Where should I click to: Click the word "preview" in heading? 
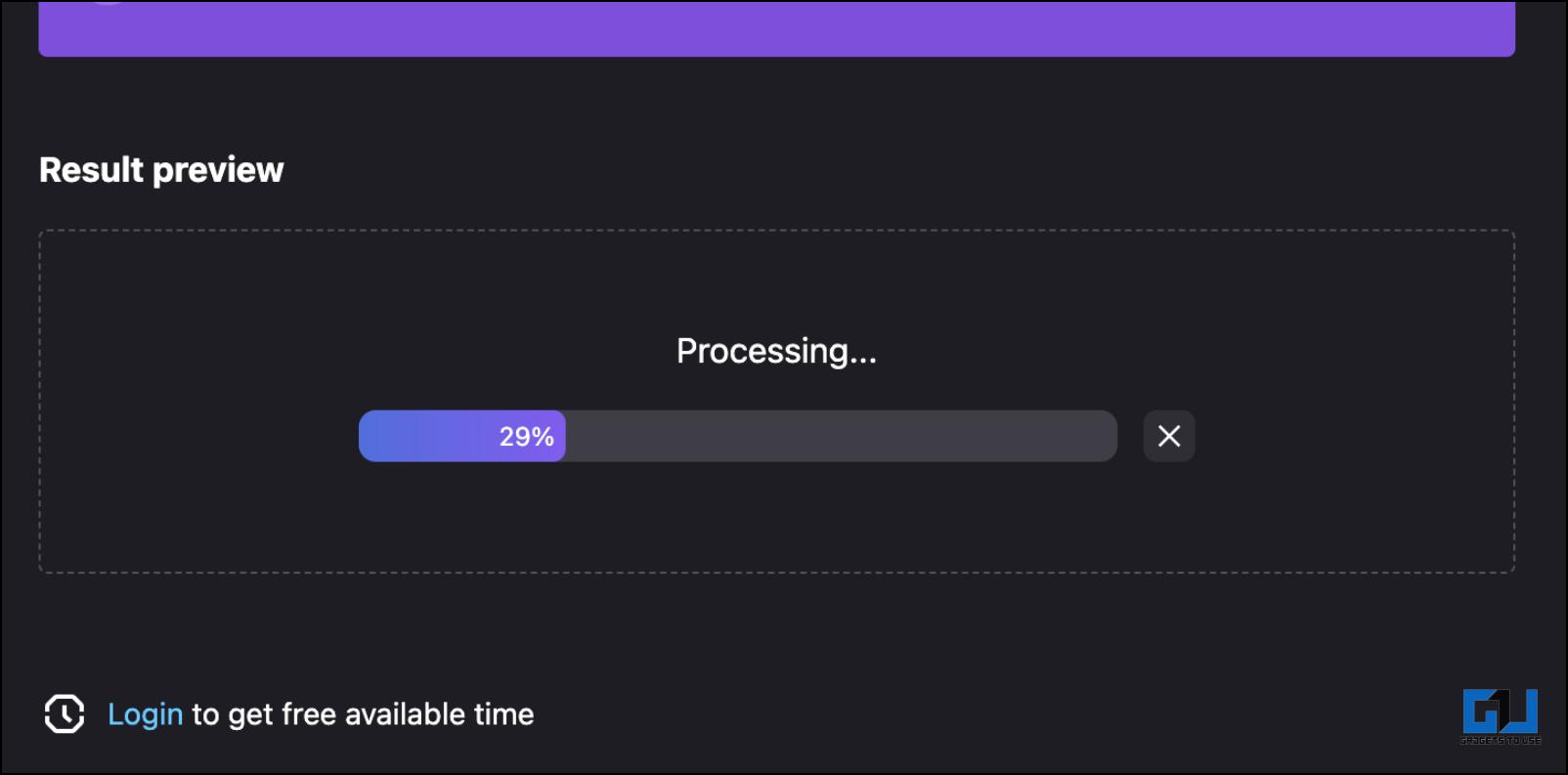click(x=218, y=171)
